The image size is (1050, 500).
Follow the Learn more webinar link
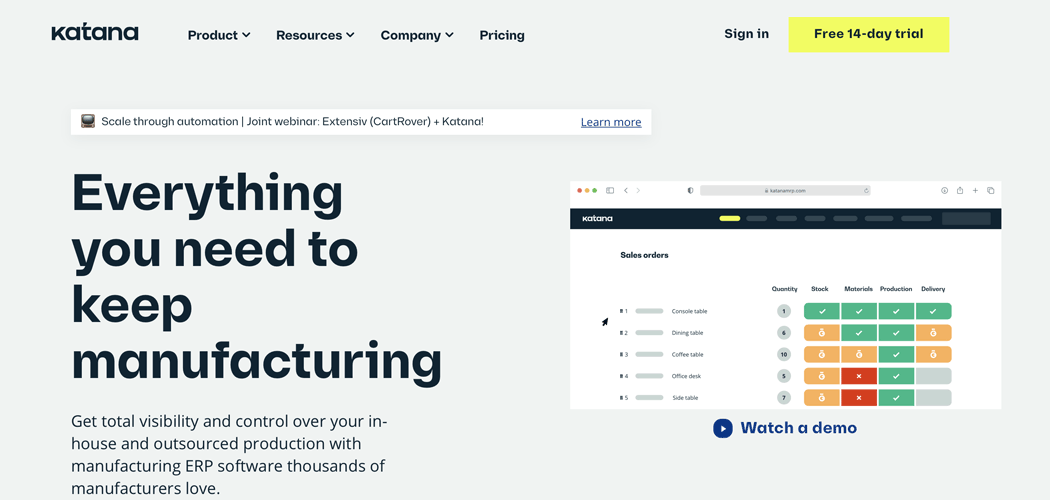click(611, 122)
